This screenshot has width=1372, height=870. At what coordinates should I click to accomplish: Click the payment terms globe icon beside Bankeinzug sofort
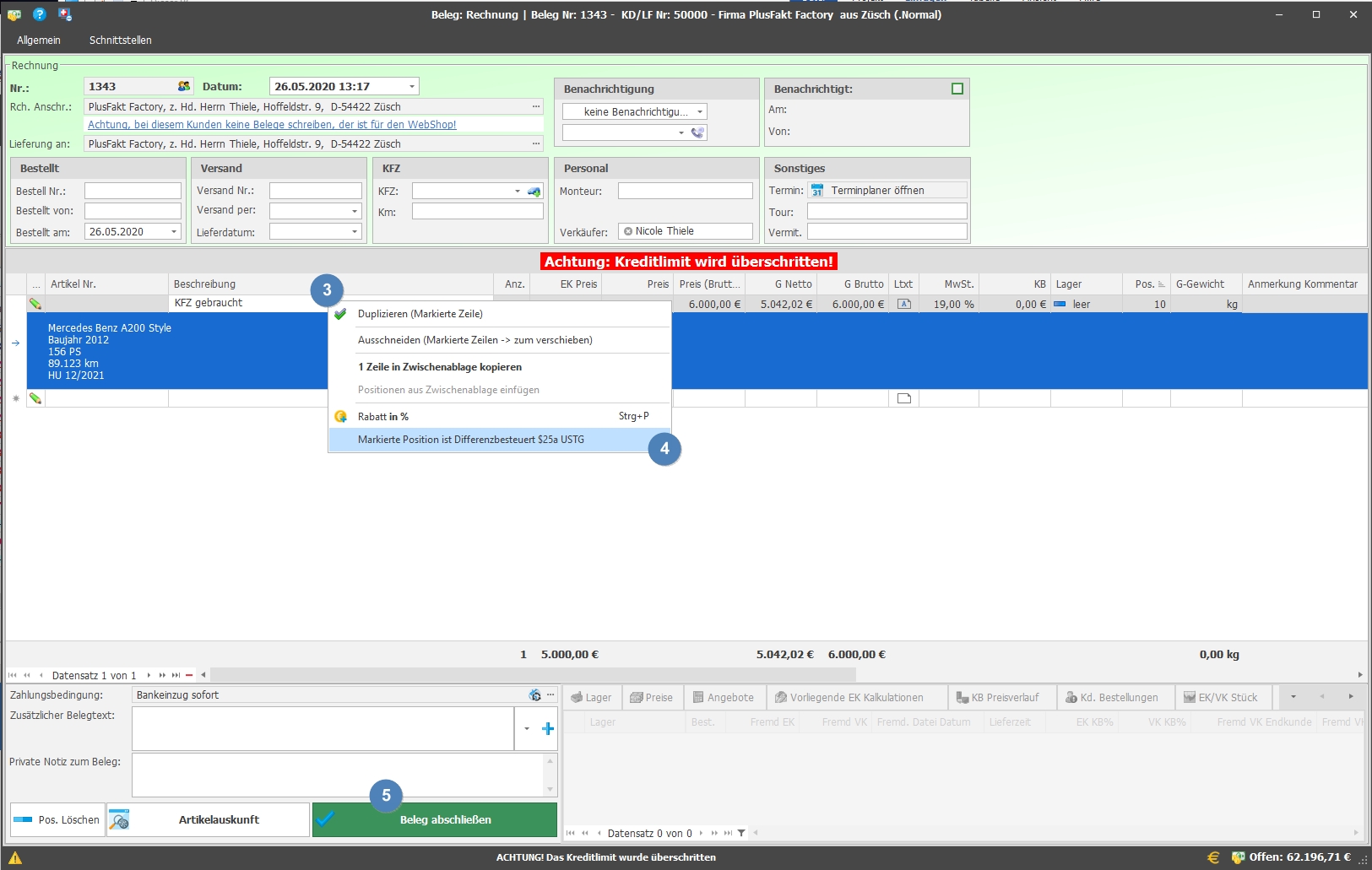click(535, 695)
